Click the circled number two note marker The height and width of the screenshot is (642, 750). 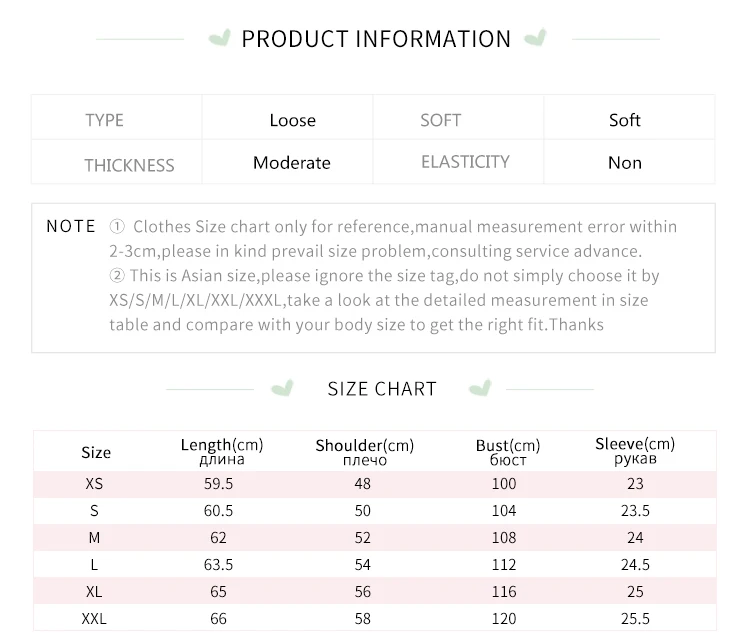(117, 275)
